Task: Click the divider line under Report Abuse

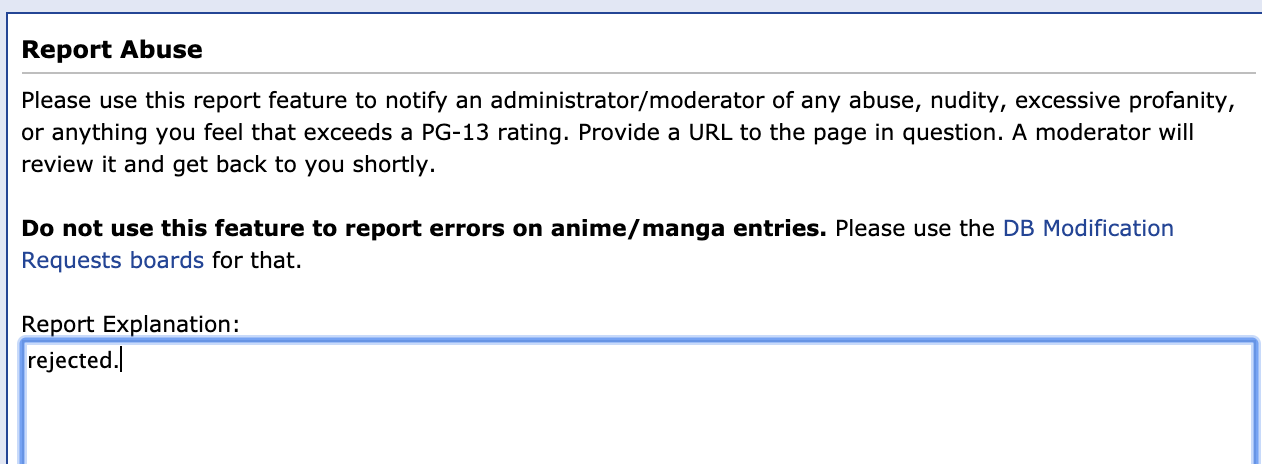Action: point(638,73)
